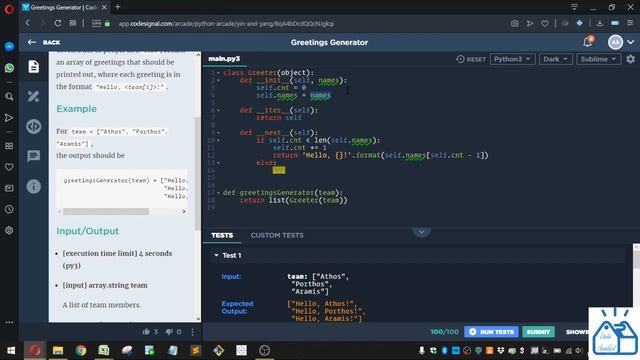The width and height of the screenshot is (640, 360).
Task: Collapse the tests panel with chevron handle
Action: pyautogui.click(x=422, y=232)
